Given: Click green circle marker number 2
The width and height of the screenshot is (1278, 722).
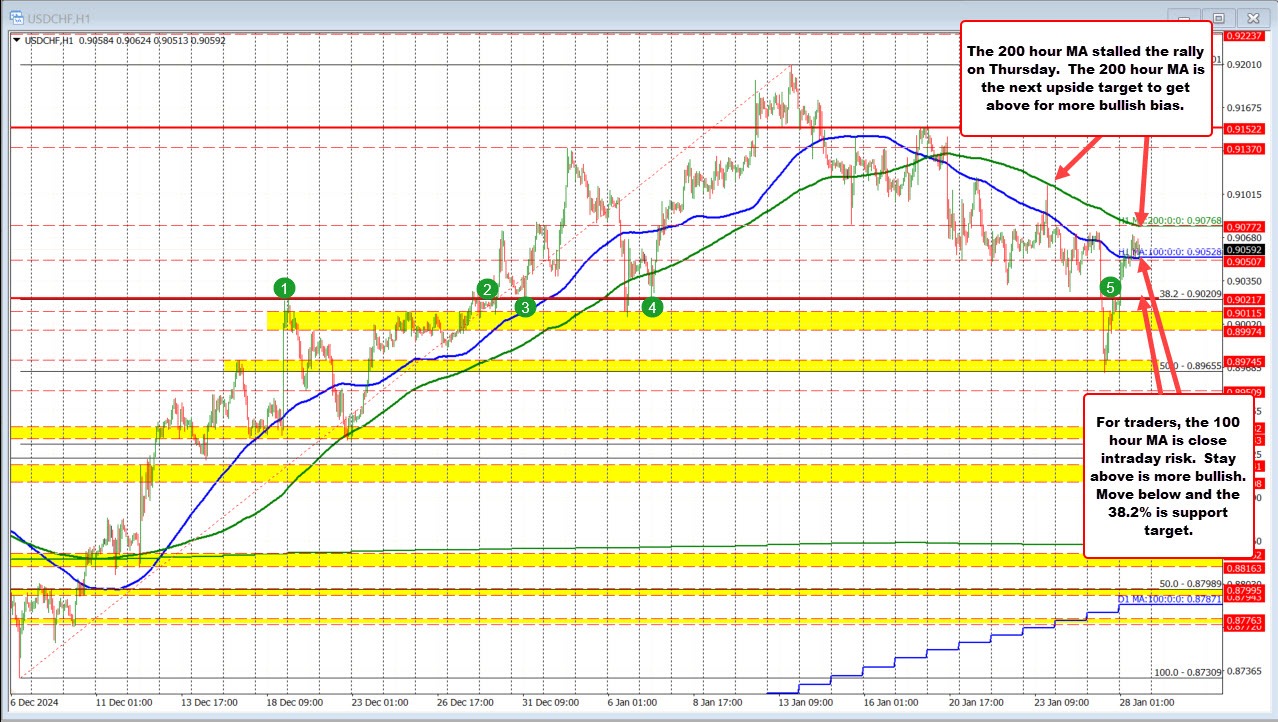Looking at the screenshot, I should [x=487, y=290].
